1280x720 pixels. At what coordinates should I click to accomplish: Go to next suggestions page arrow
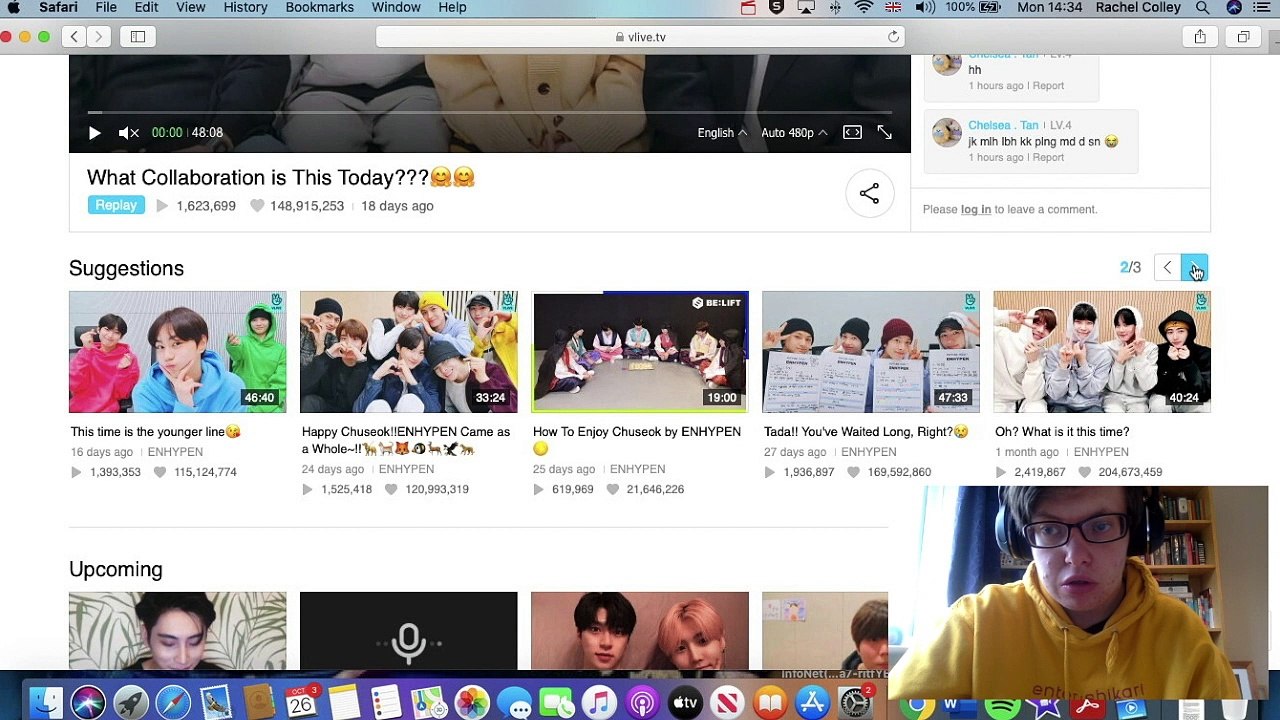coord(1194,268)
